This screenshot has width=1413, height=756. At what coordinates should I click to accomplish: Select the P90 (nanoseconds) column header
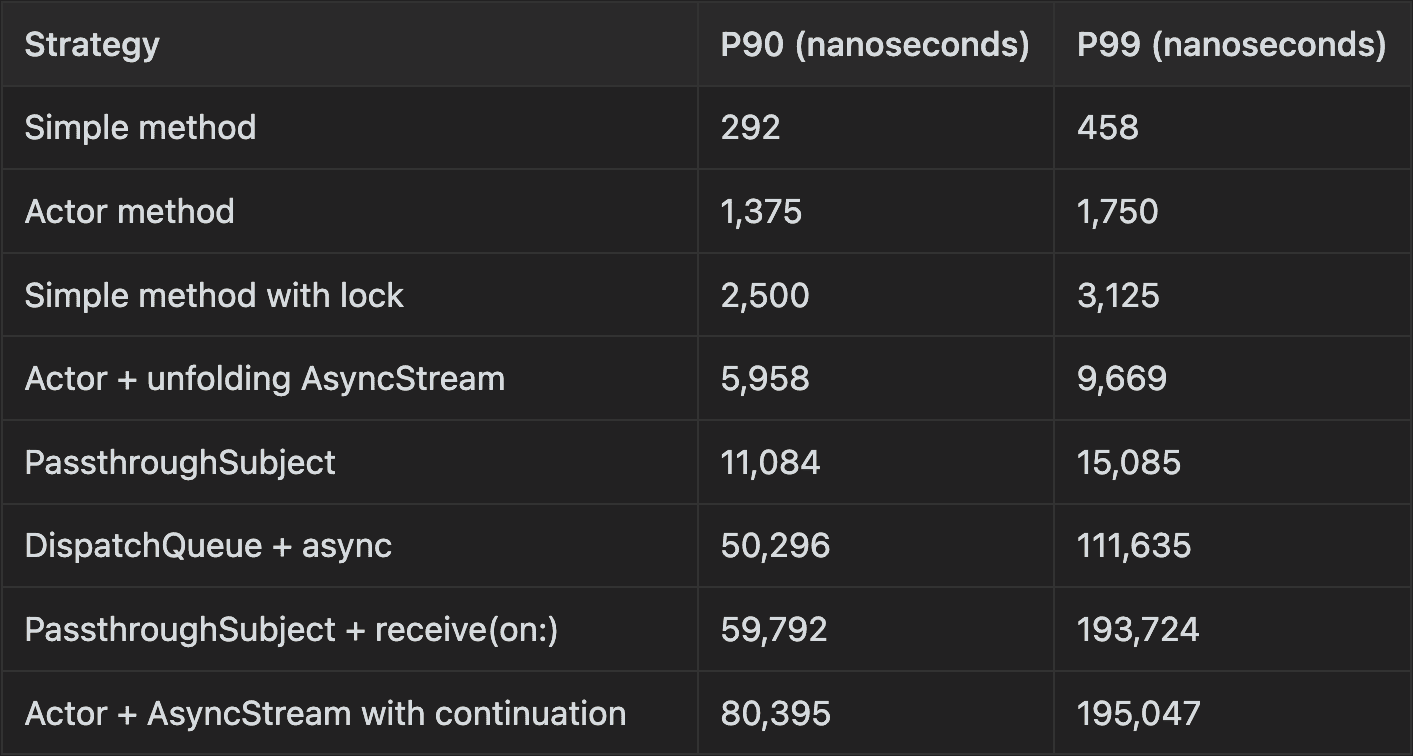[x=875, y=45]
